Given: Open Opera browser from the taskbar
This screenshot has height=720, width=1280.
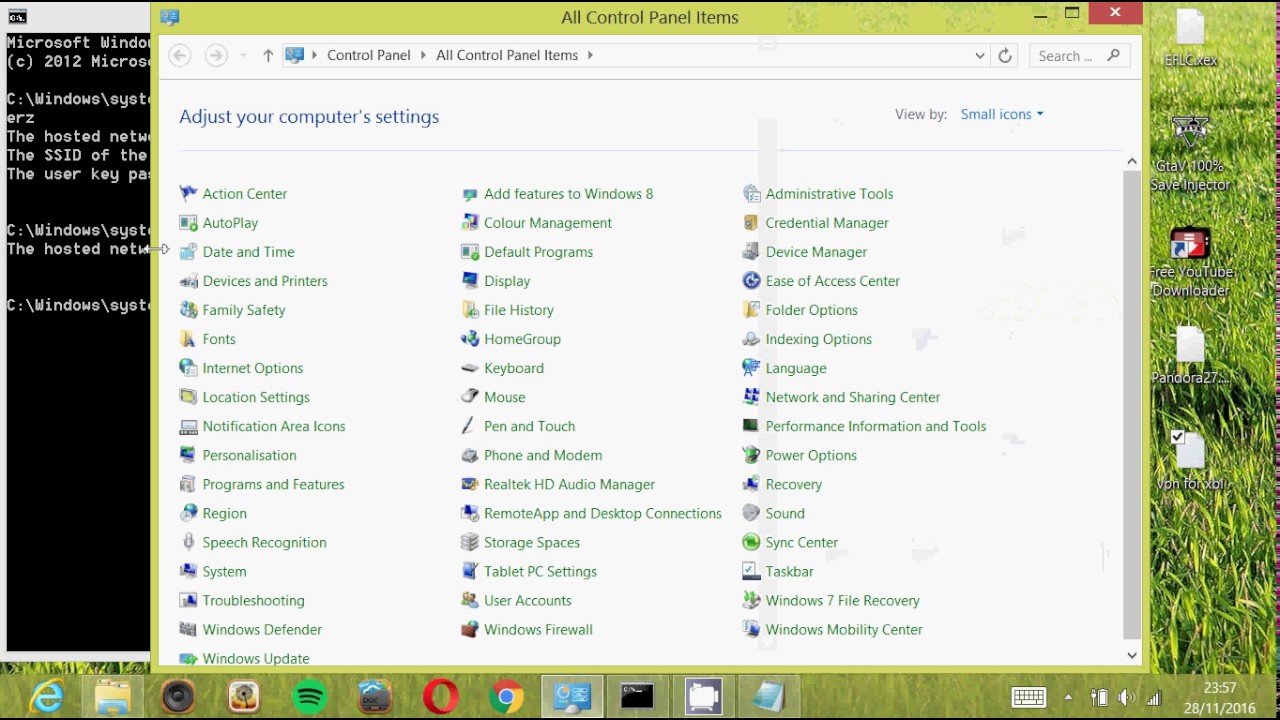Looking at the screenshot, I should pyautogui.click(x=441, y=696).
